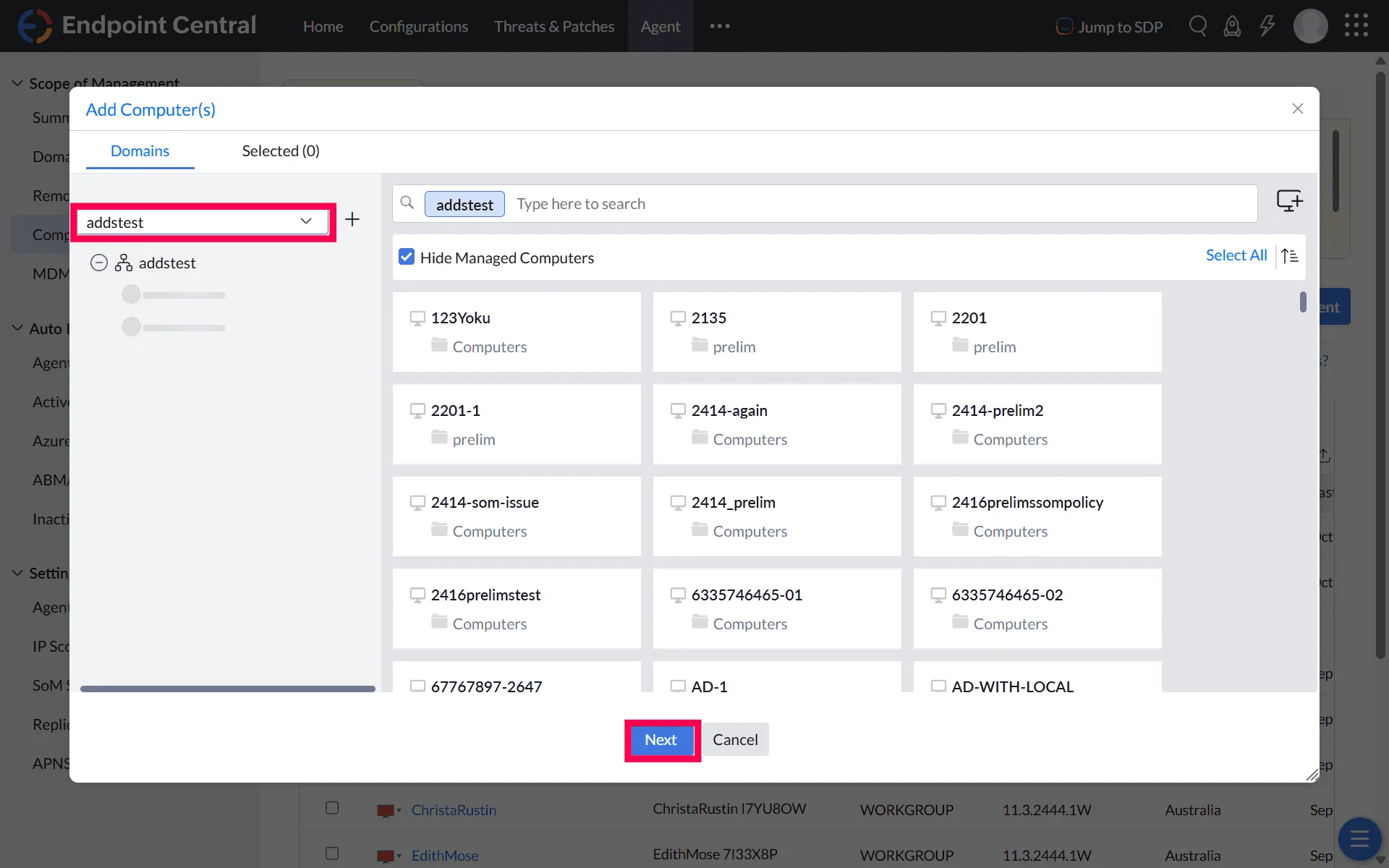Open the ChristaRustin computer link
This screenshot has width=1389, height=868.
point(454,810)
